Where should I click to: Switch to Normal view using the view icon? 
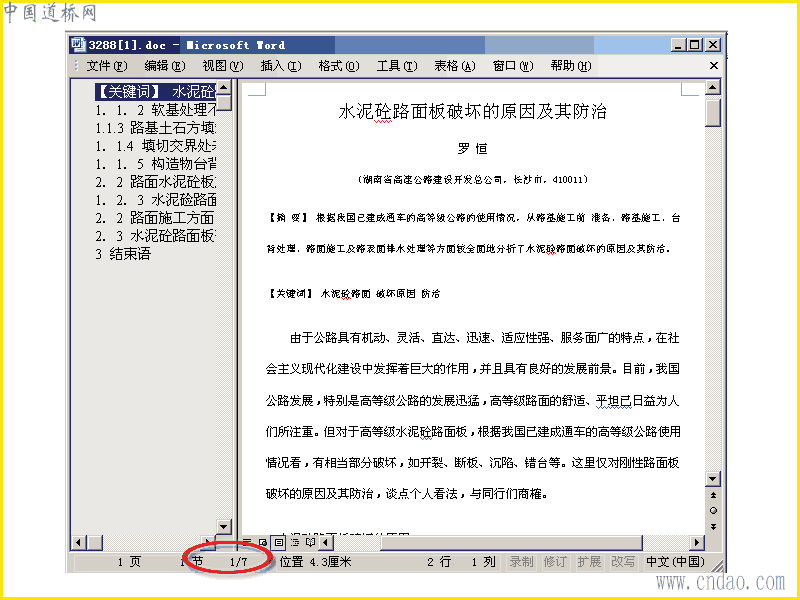[247, 541]
